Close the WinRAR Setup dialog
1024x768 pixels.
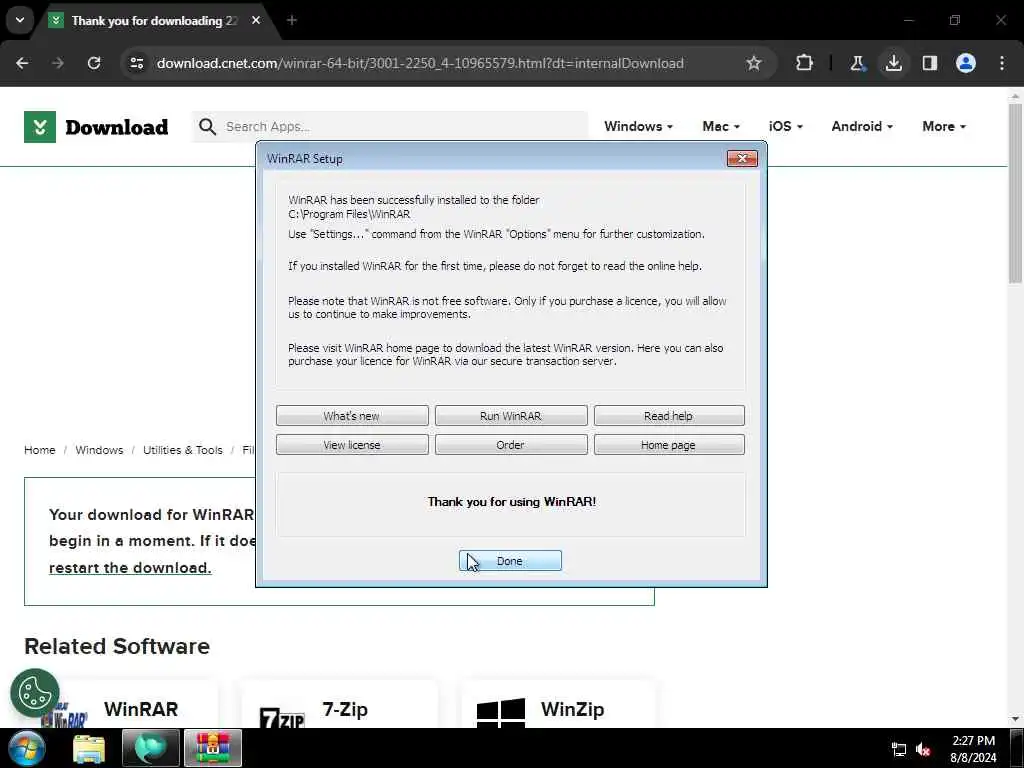coord(742,158)
